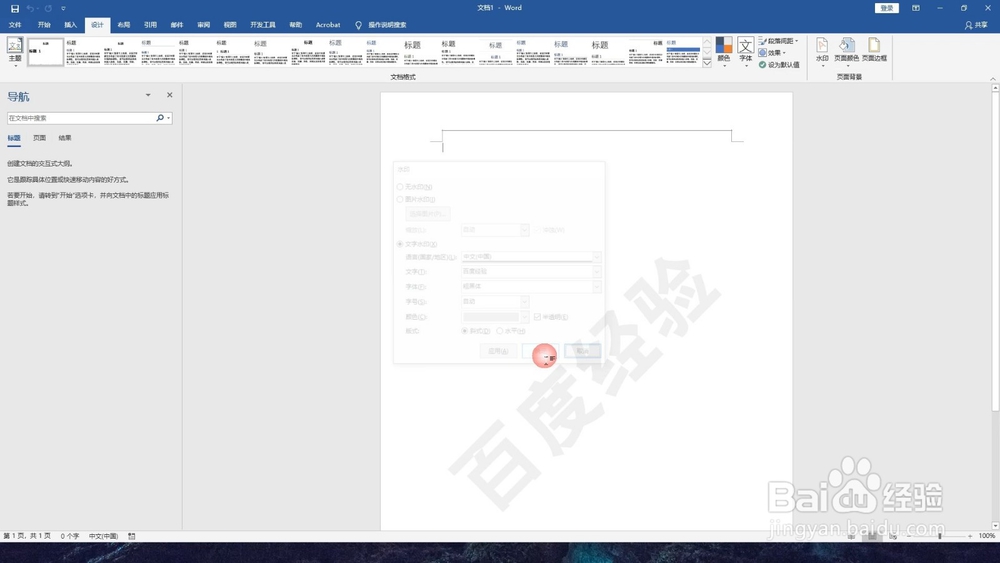Open the 文件 file tab

click(x=15, y=25)
